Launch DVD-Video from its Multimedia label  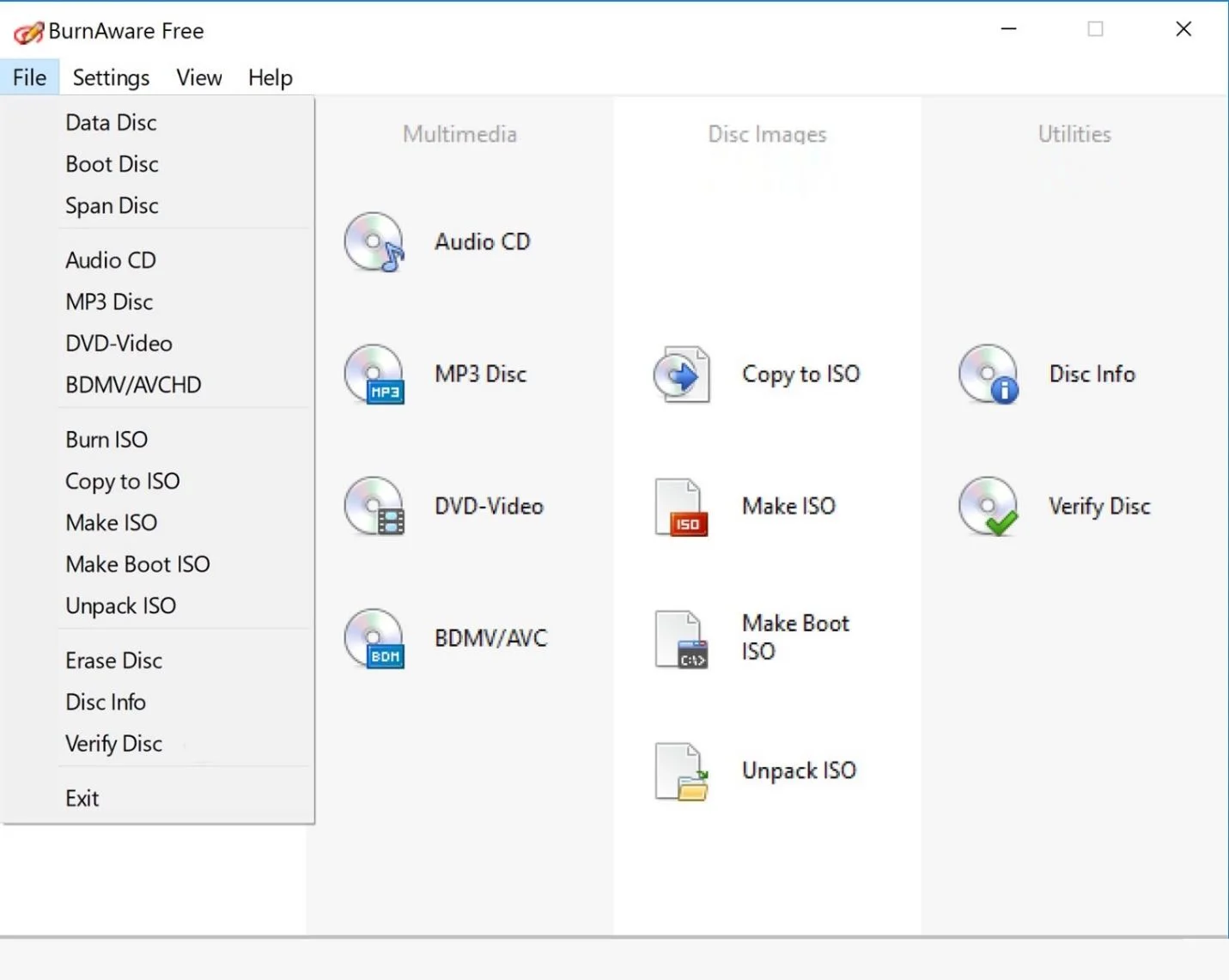point(490,507)
